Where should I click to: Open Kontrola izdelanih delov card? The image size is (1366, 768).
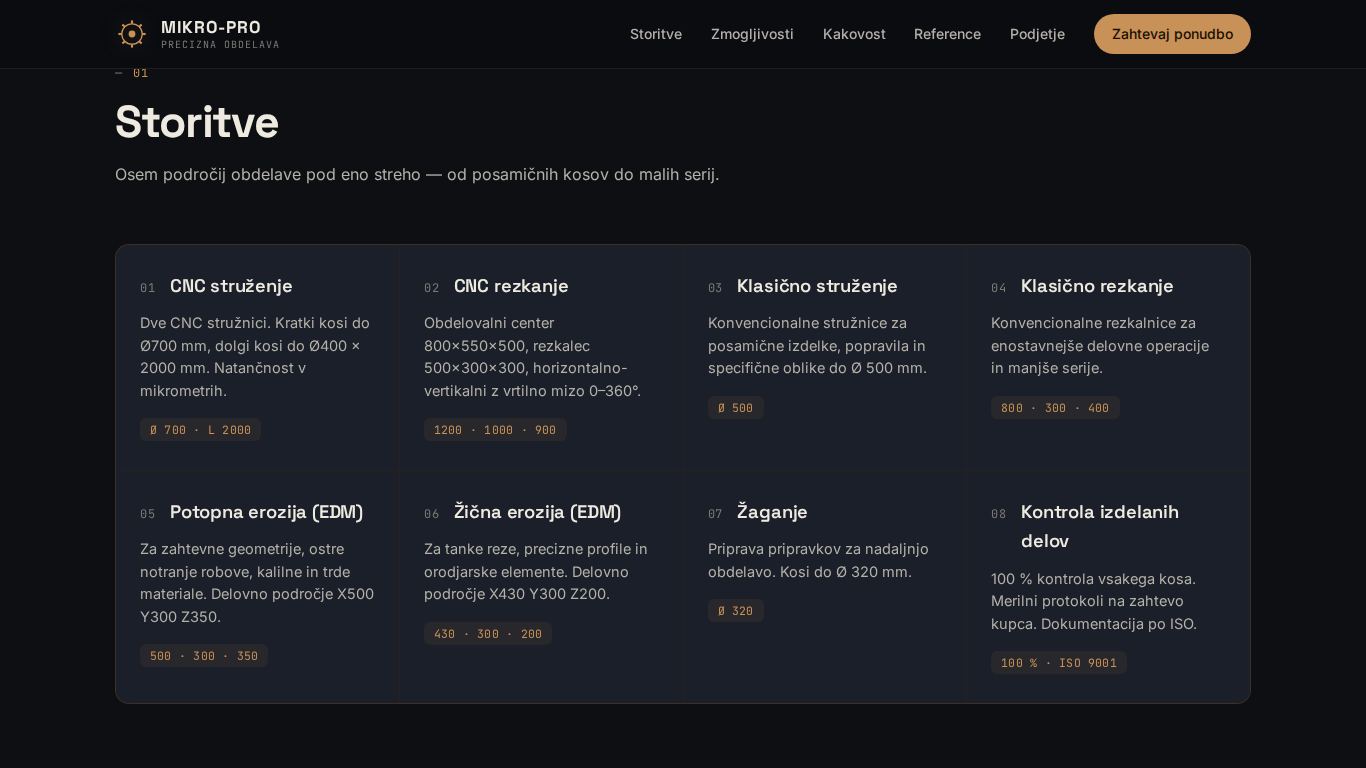(x=1099, y=526)
